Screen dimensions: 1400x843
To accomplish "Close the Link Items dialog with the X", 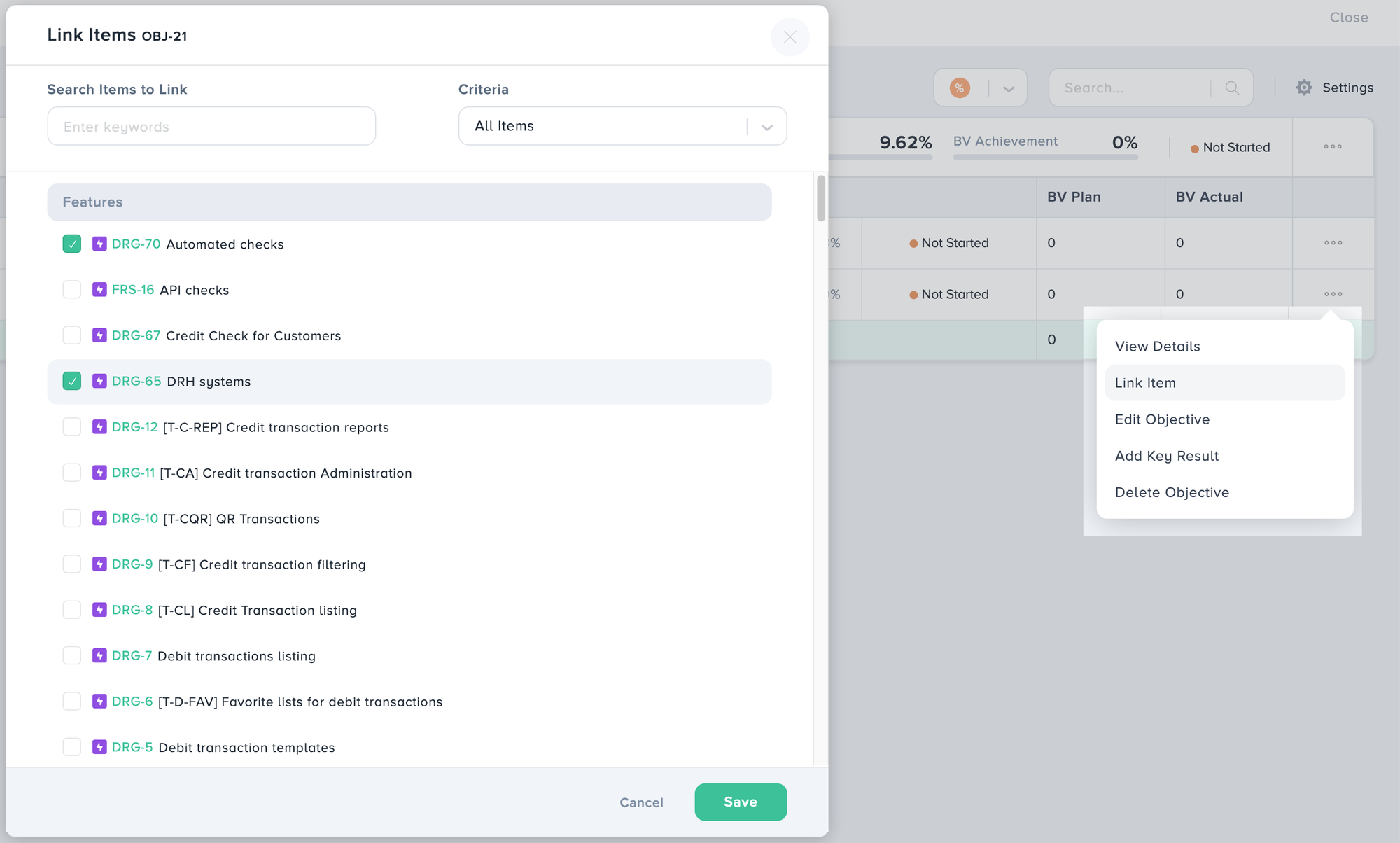I will pyautogui.click(x=790, y=37).
